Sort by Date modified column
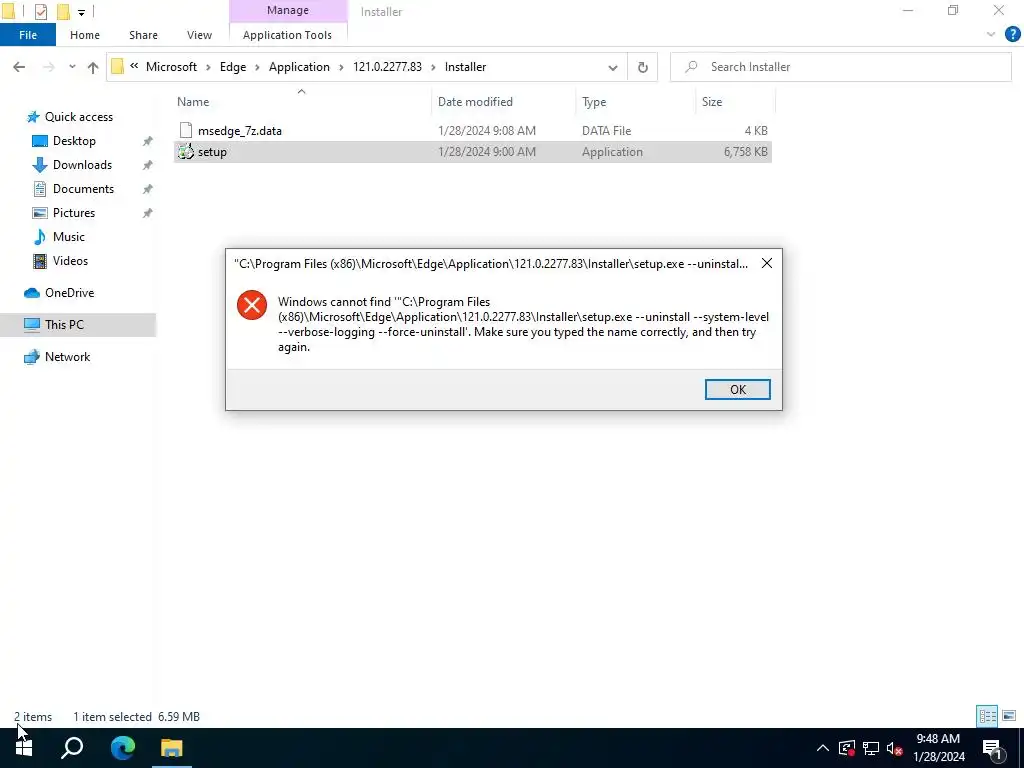This screenshot has width=1024, height=768. tap(475, 102)
